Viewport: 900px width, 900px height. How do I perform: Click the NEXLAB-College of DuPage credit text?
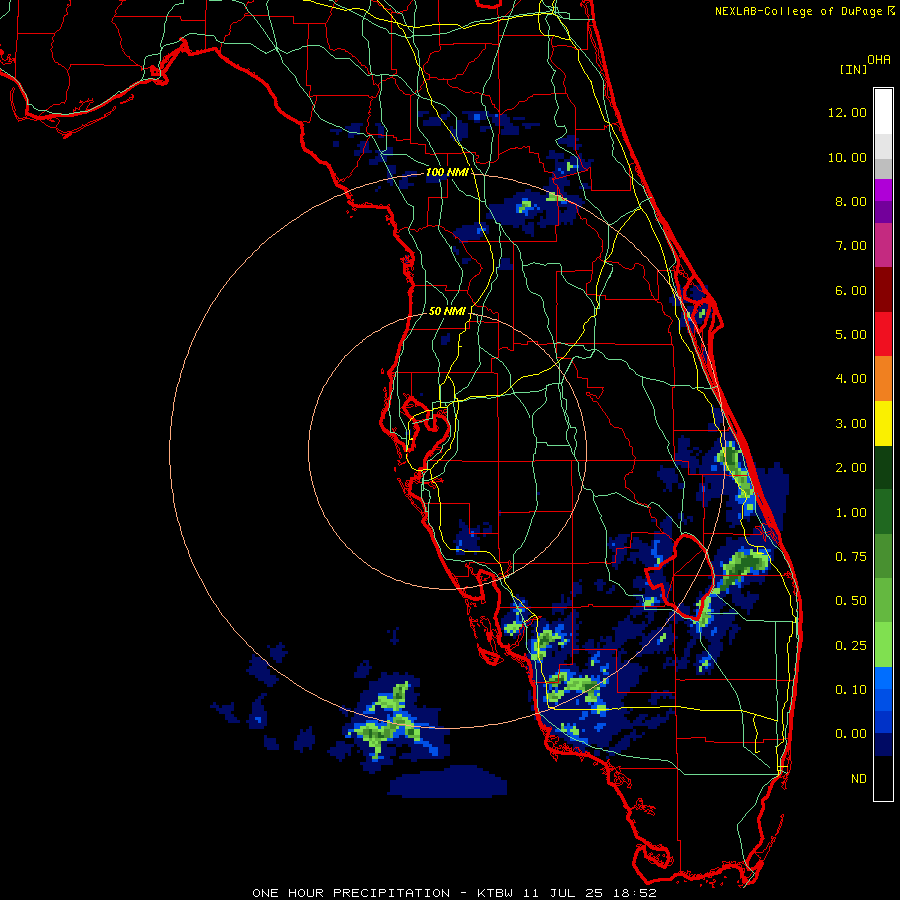coord(800,11)
